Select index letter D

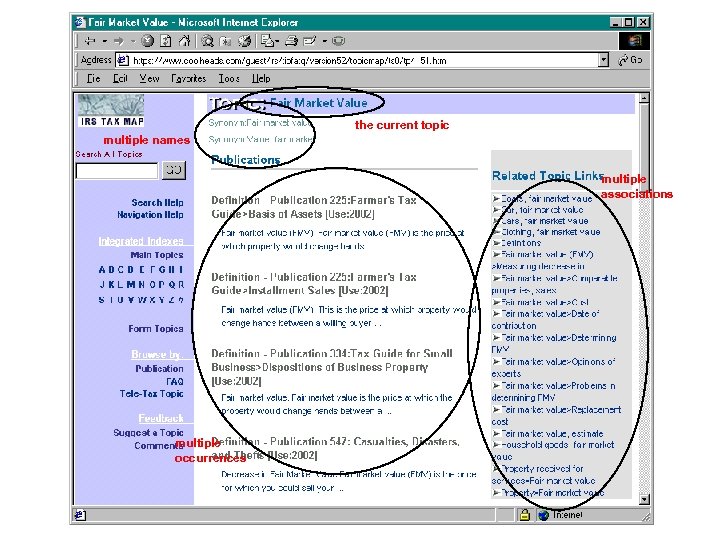click(x=131, y=270)
